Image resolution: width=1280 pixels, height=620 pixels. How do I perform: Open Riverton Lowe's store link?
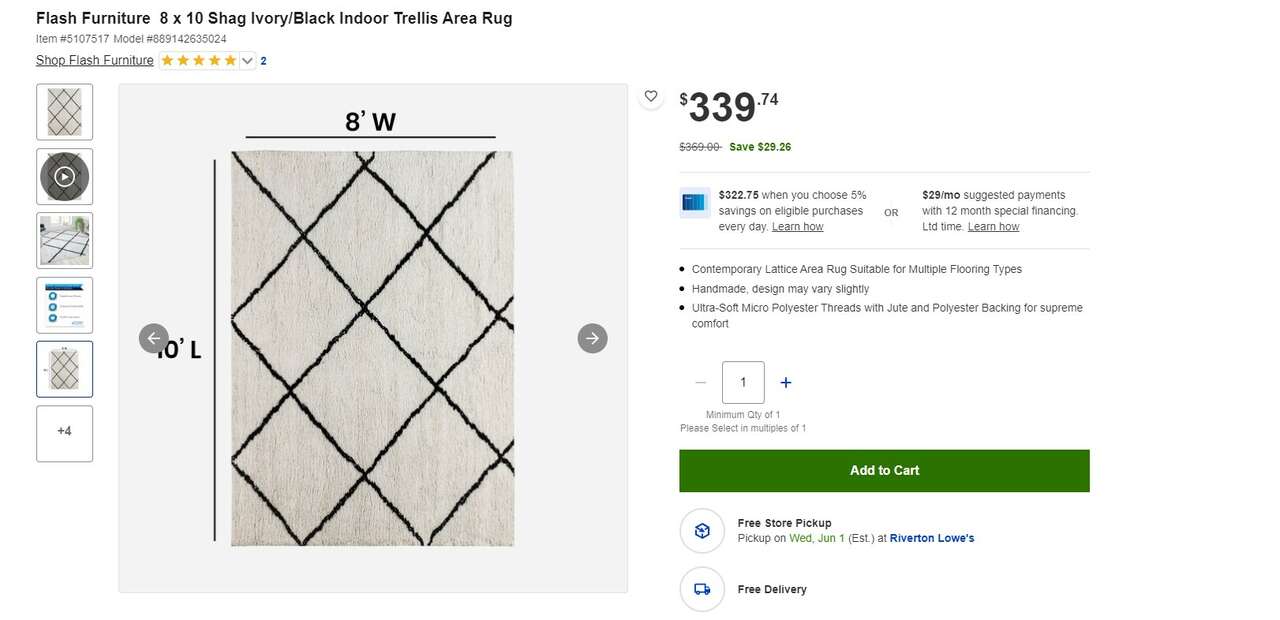(x=932, y=538)
